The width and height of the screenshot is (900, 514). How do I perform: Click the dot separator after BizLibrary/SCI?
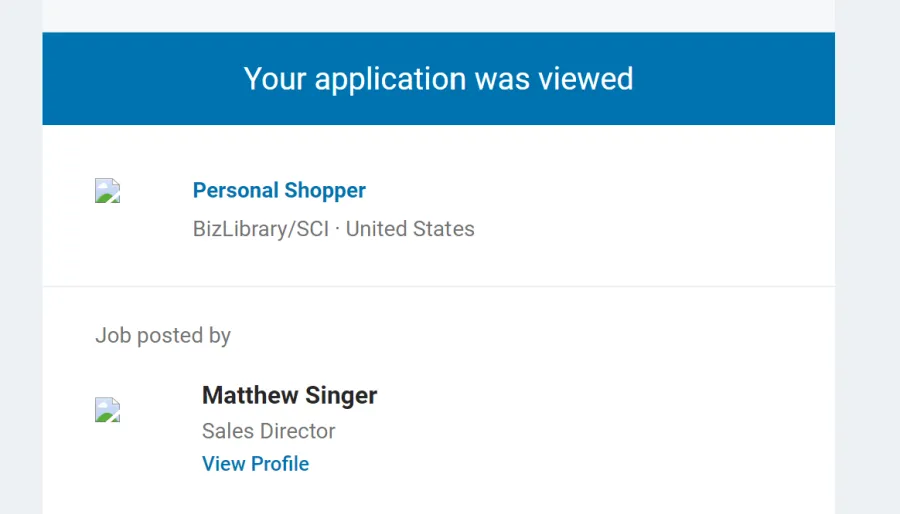[337, 229]
